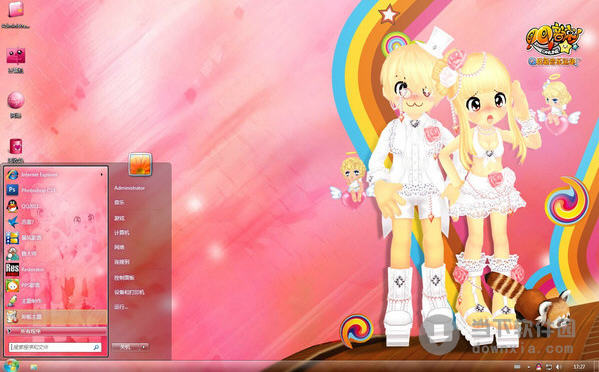Click the Shut down button

pos(125,347)
